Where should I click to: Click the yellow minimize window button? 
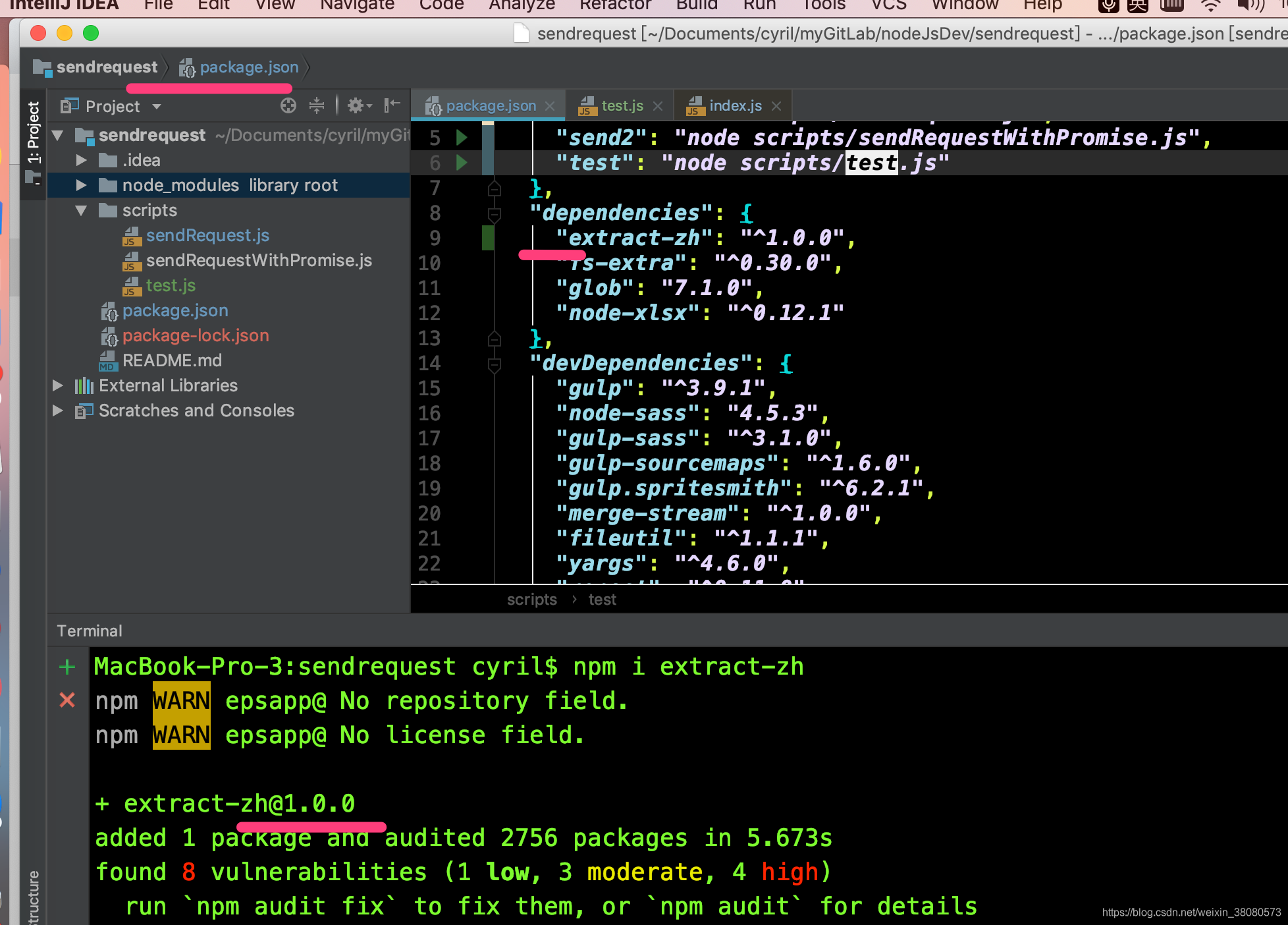tap(65, 33)
